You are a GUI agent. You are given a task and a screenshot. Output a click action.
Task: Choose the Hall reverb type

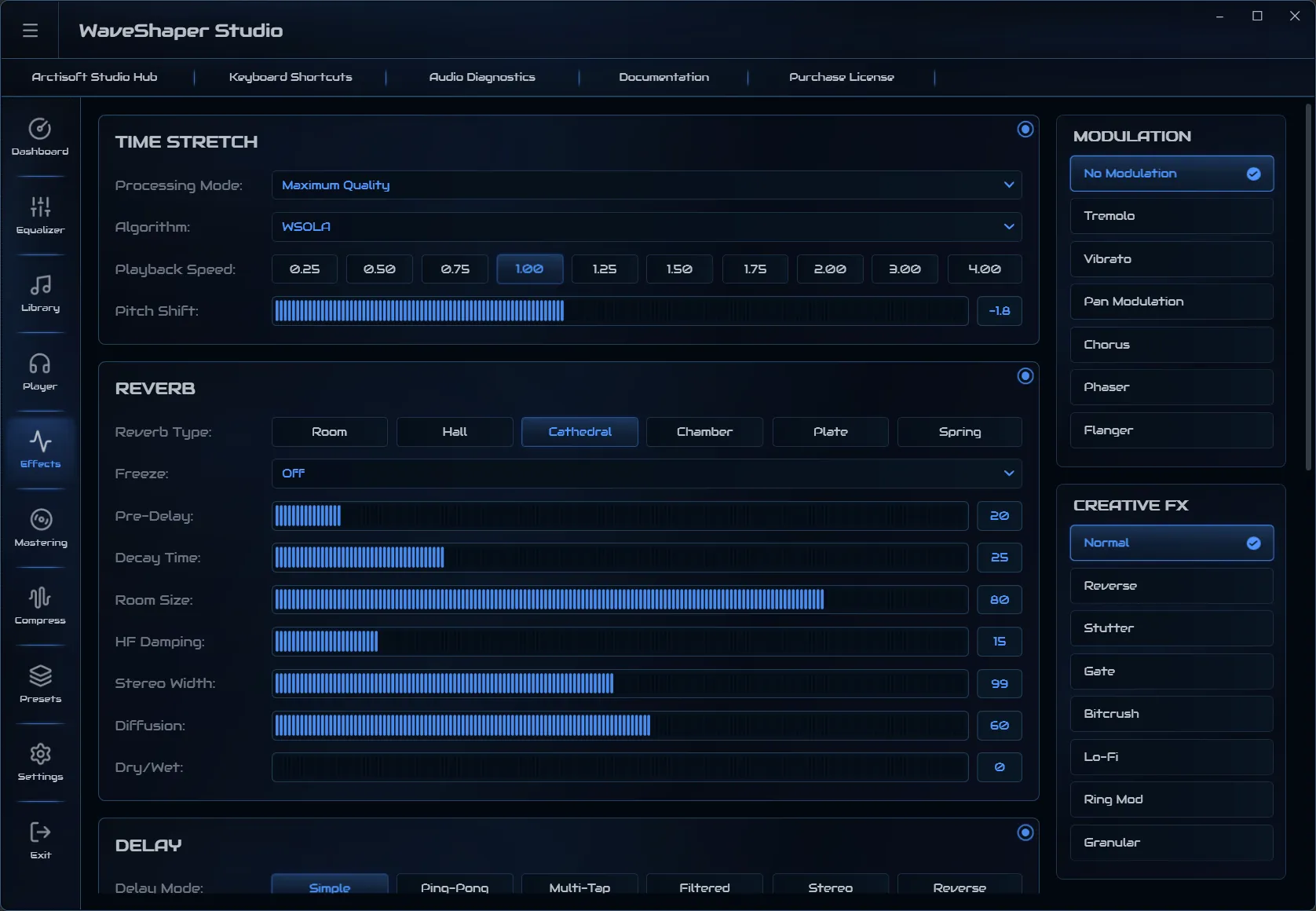pyautogui.click(x=455, y=432)
